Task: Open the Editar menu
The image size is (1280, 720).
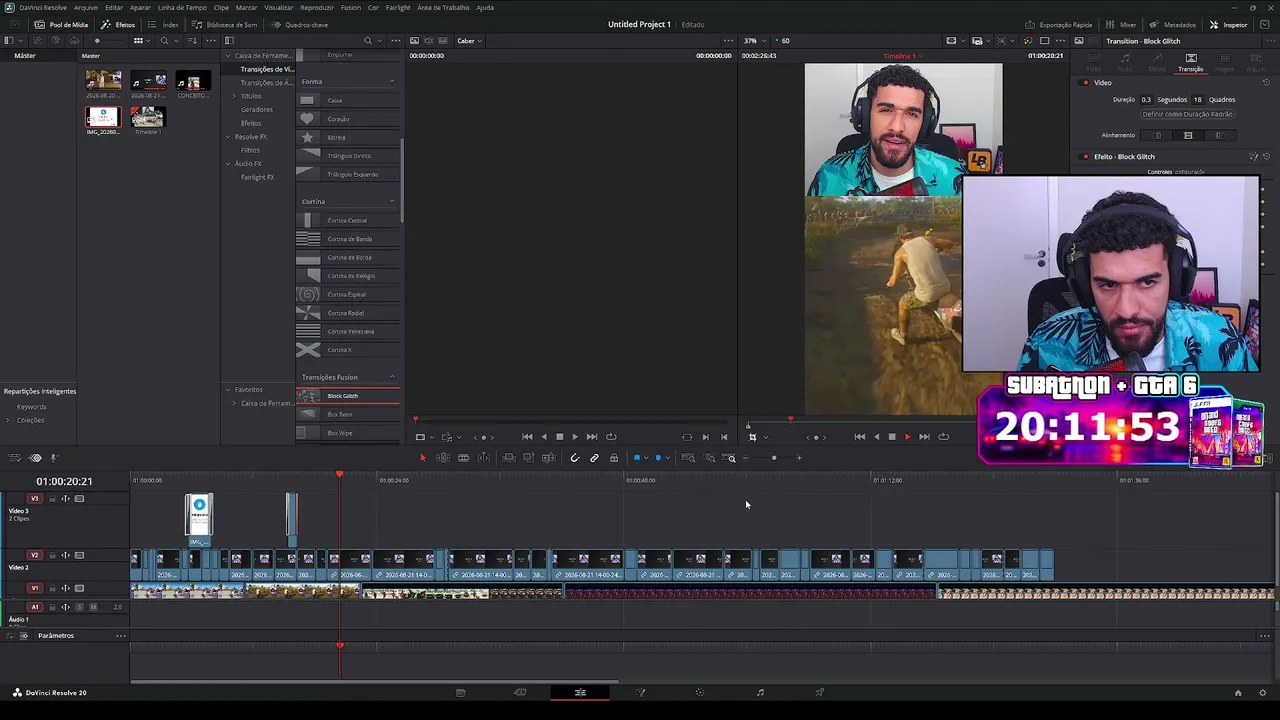Action: (114, 7)
